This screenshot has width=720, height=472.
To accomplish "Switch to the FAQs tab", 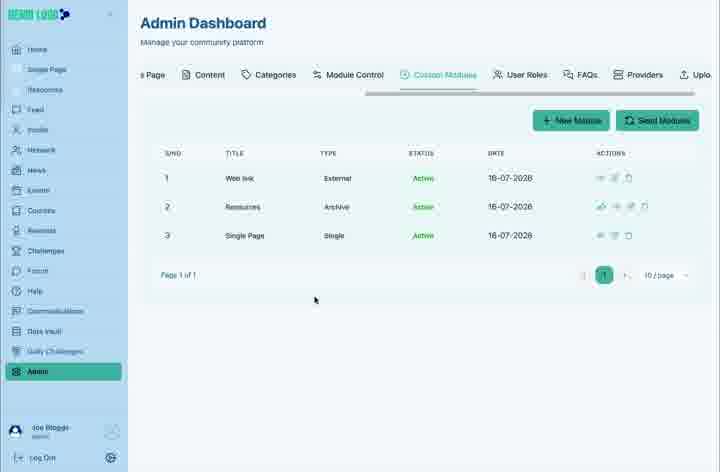I will click(580, 75).
